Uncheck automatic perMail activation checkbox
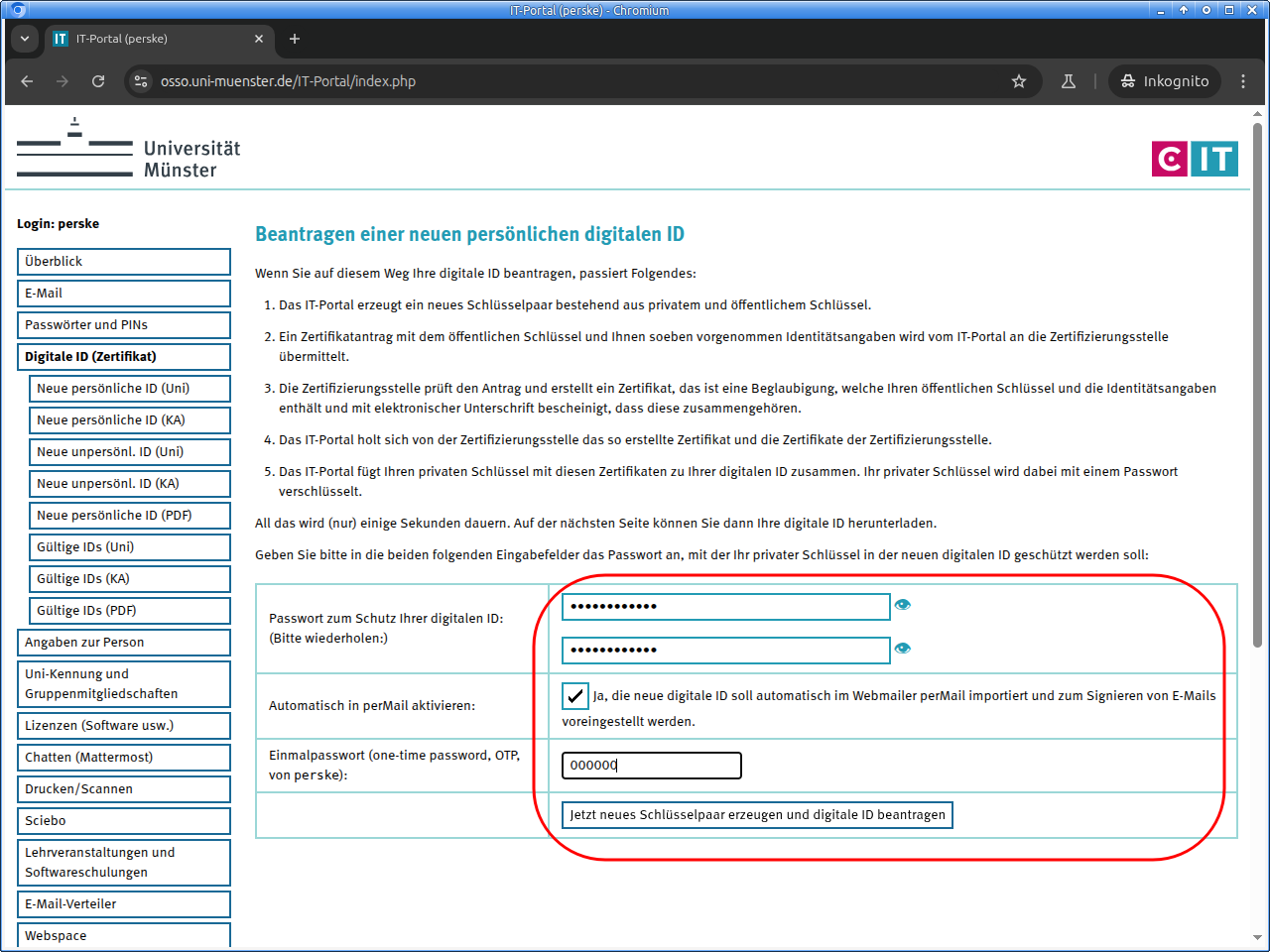The image size is (1270, 952). (575, 696)
